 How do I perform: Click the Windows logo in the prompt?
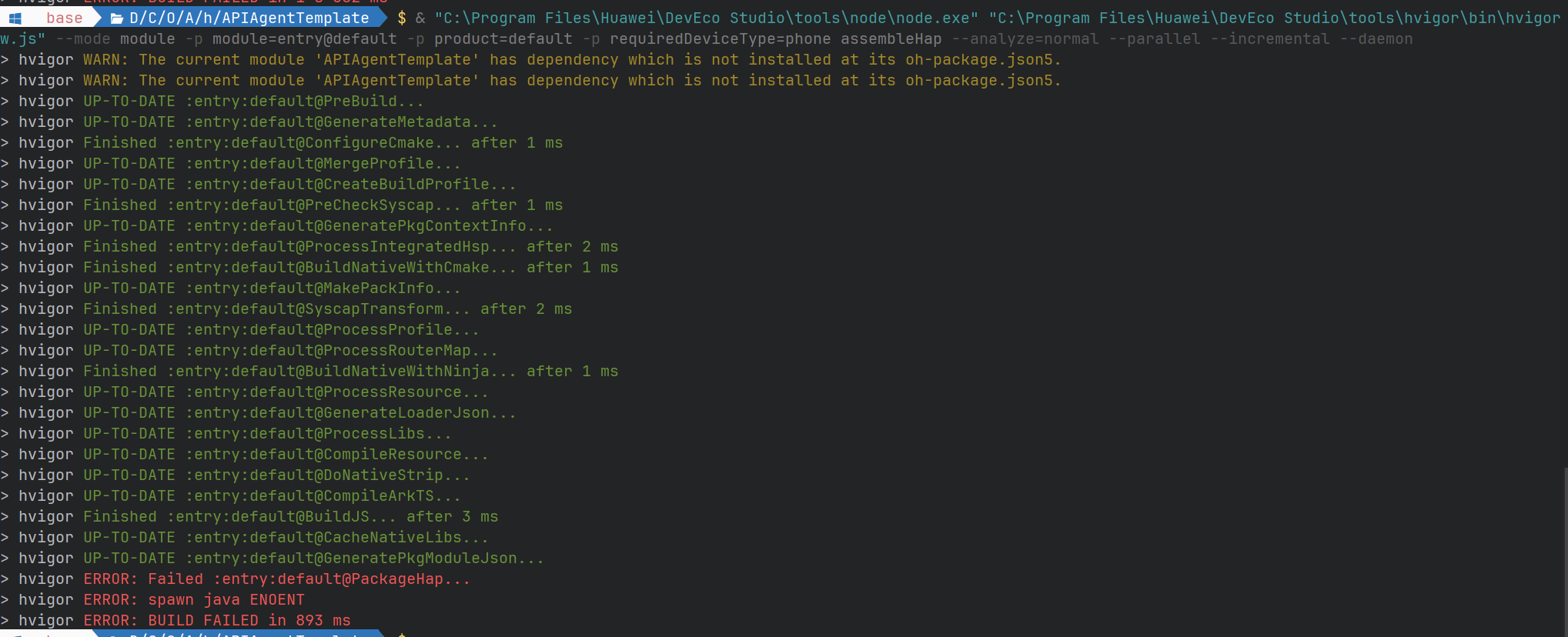[x=15, y=18]
